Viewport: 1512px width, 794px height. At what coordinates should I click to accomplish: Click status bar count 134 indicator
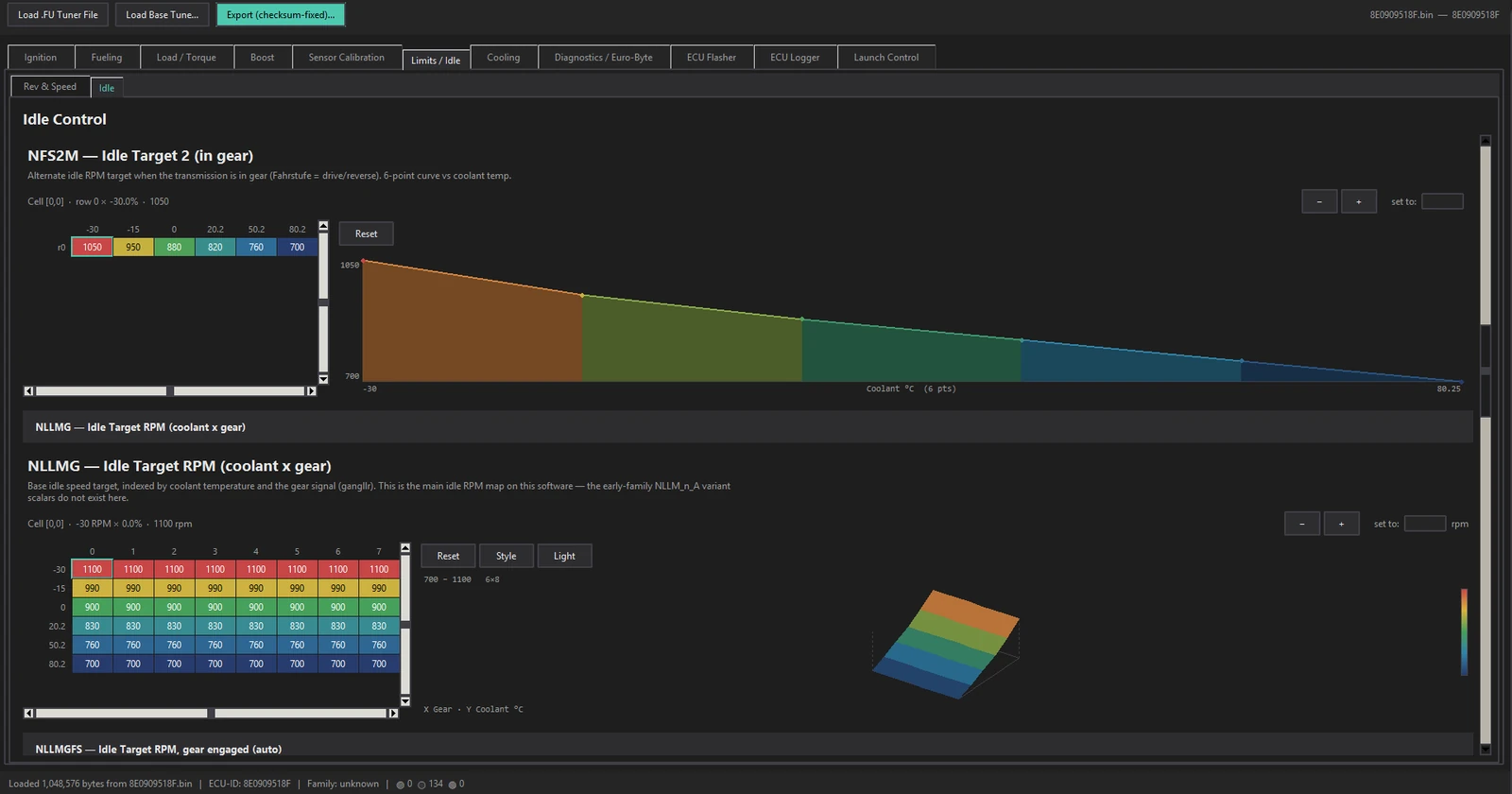coord(430,784)
